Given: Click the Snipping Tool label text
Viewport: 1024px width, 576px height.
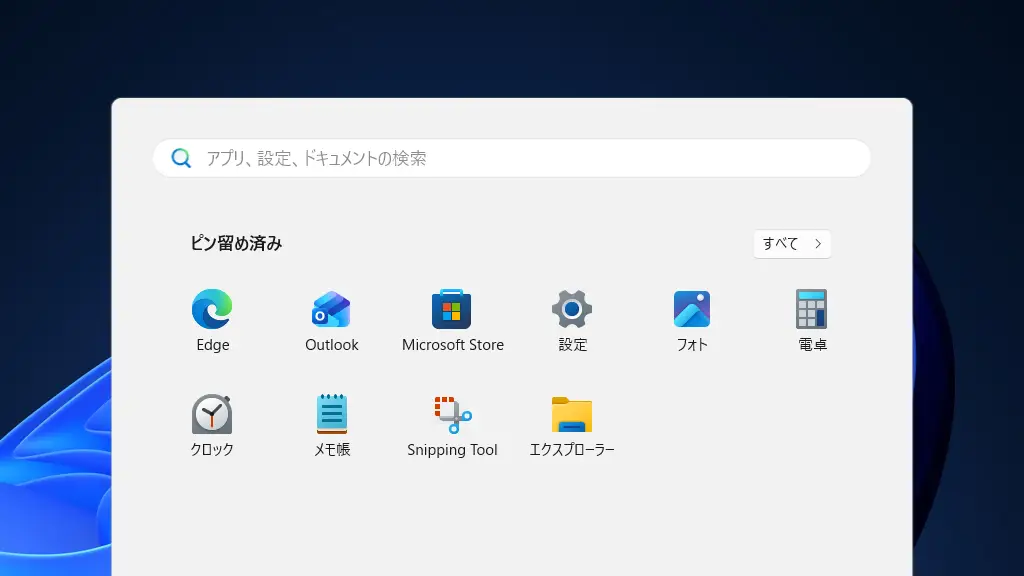Looking at the screenshot, I should pyautogui.click(x=452, y=450).
